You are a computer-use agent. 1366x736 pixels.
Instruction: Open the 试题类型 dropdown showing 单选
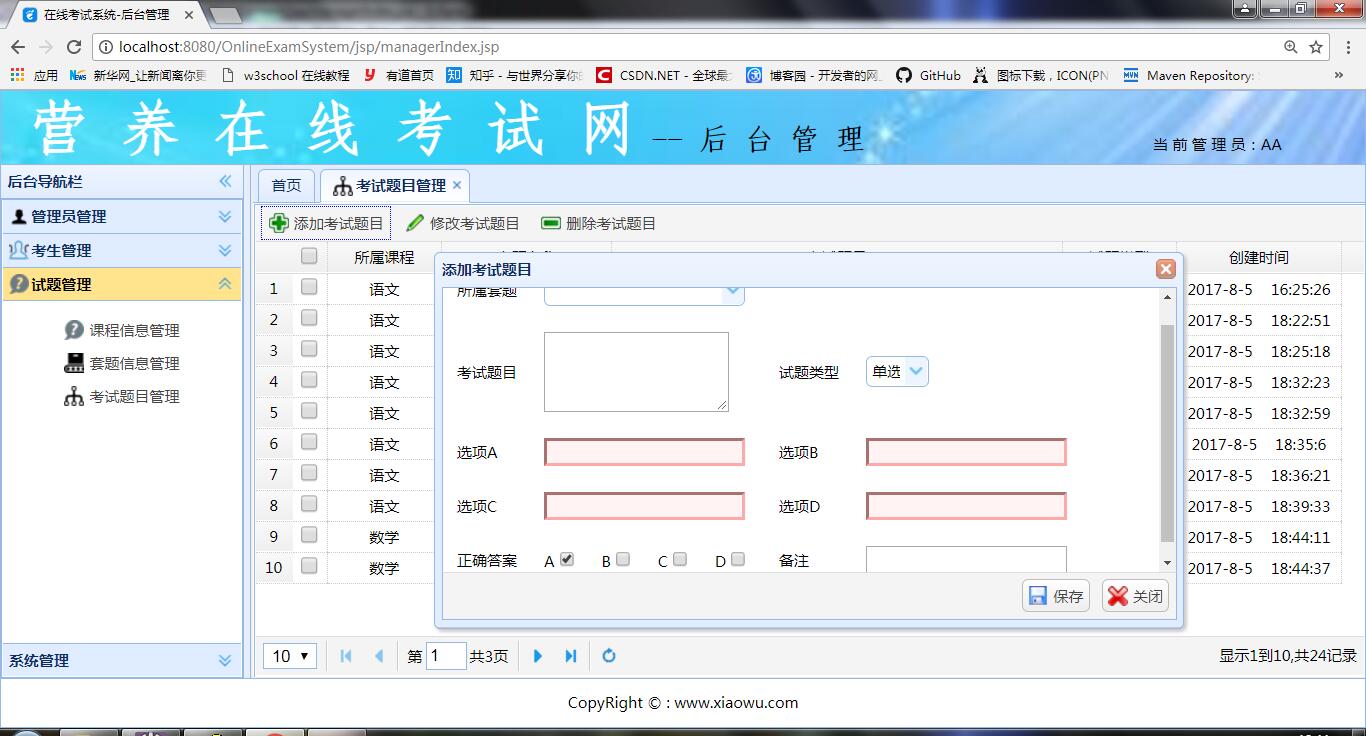coord(897,372)
